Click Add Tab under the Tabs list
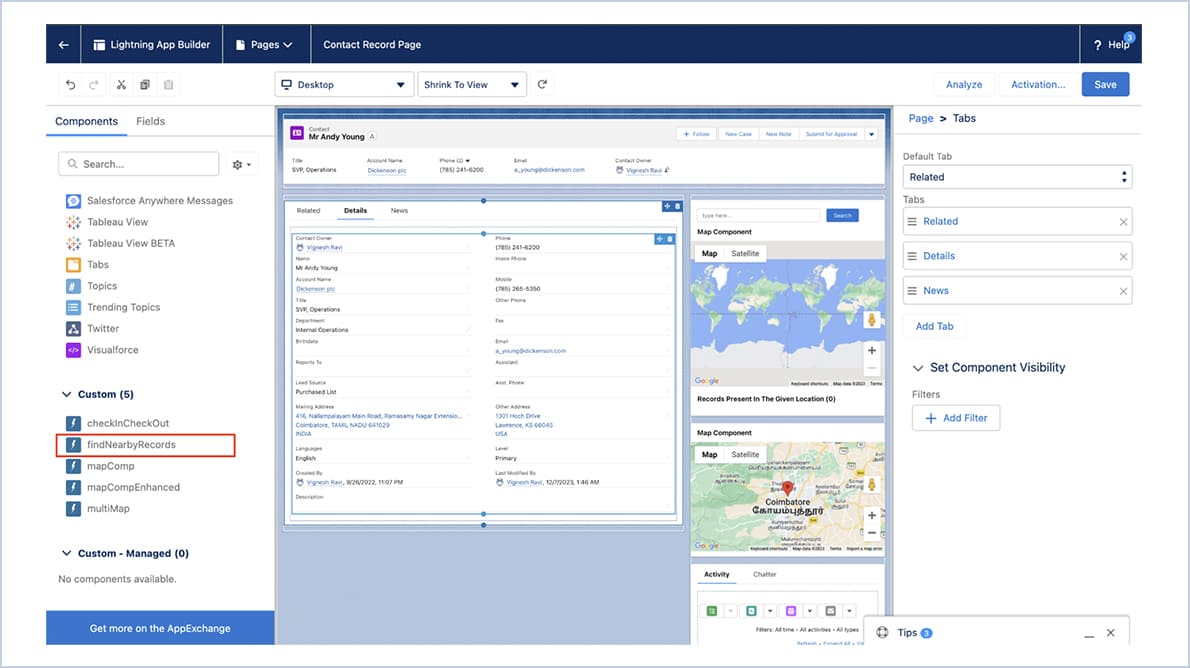The width and height of the screenshot is (1190, 668). coord(933,326)
